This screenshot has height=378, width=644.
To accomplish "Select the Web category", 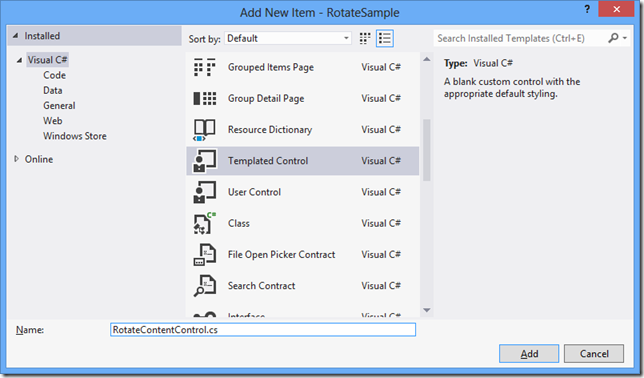I will pos(53,121).
